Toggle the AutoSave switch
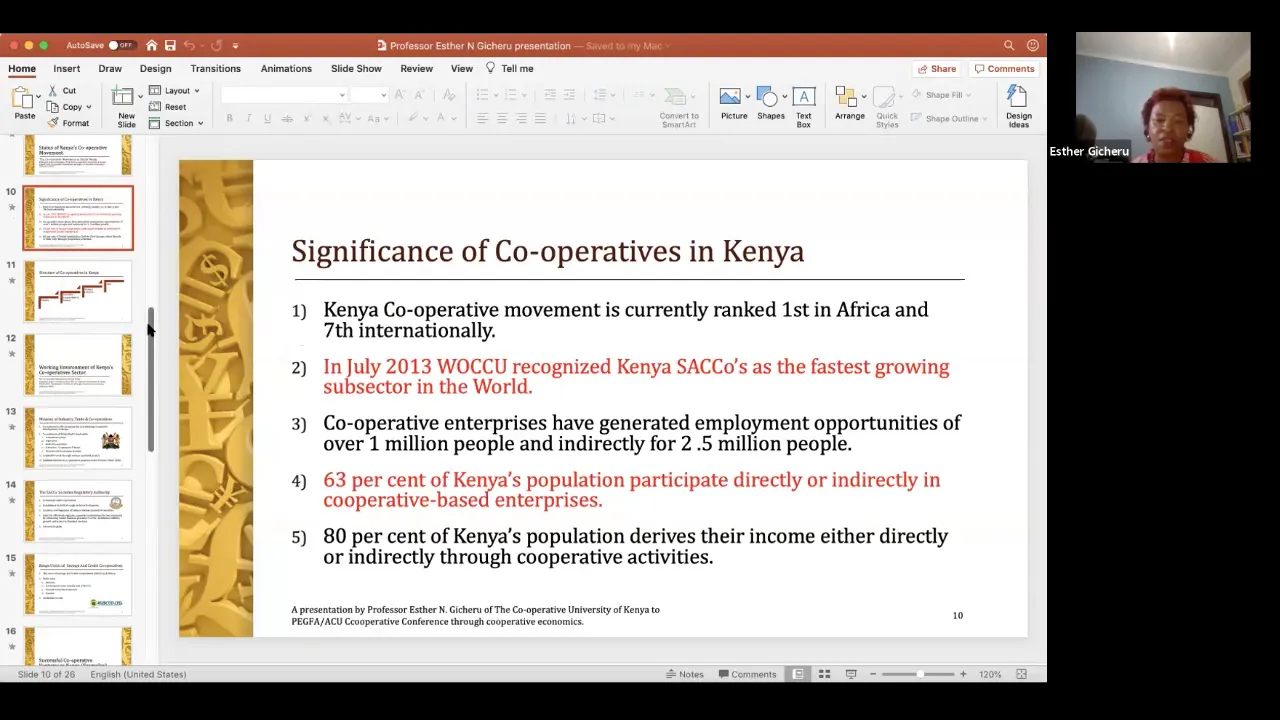The width and height of the screenshot is (1280, 720). [x=121, y=45]
